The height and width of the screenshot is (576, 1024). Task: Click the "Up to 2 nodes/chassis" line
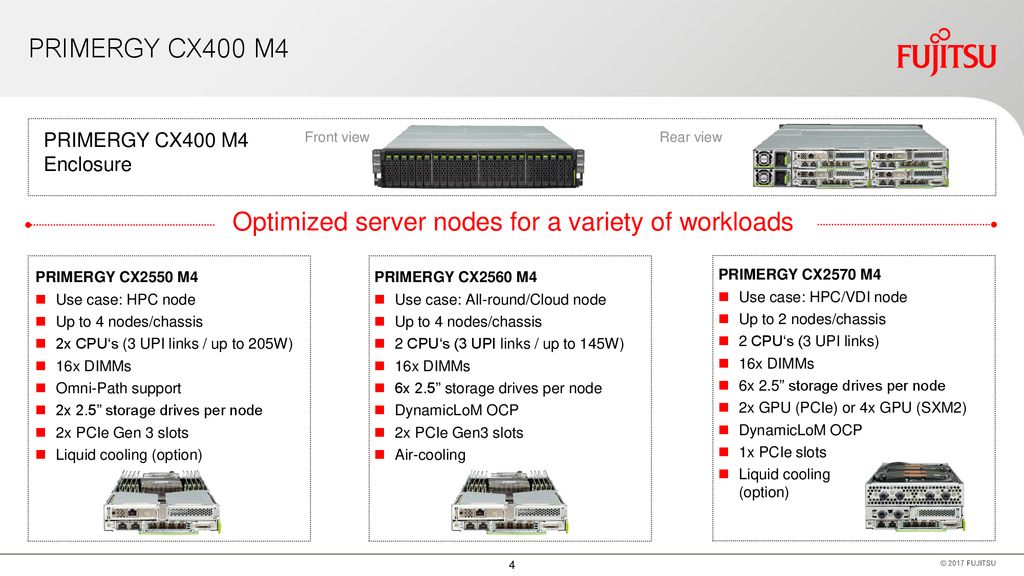812,319
